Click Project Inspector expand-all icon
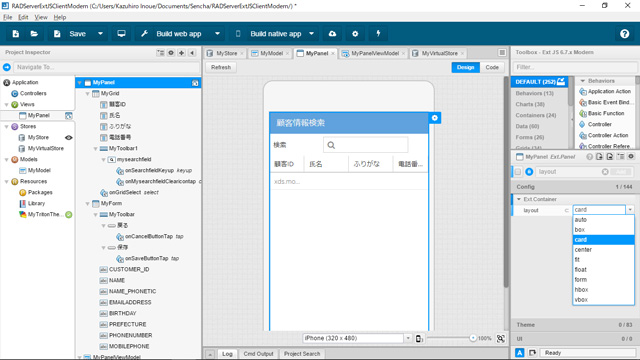The height and width of the screenshot is (360, 640). point(160,53)
